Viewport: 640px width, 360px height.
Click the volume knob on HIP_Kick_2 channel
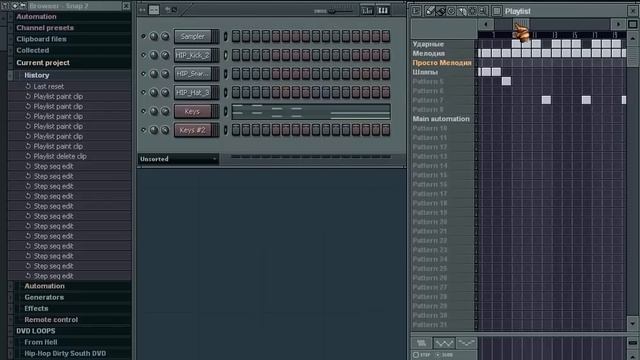(165, 55)
